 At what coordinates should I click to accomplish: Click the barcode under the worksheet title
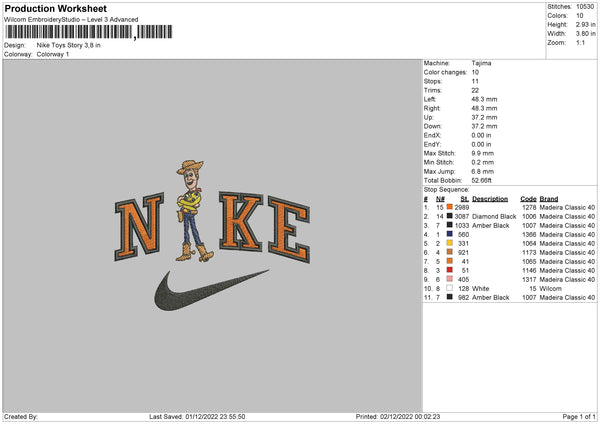click(x=88, y=32)
